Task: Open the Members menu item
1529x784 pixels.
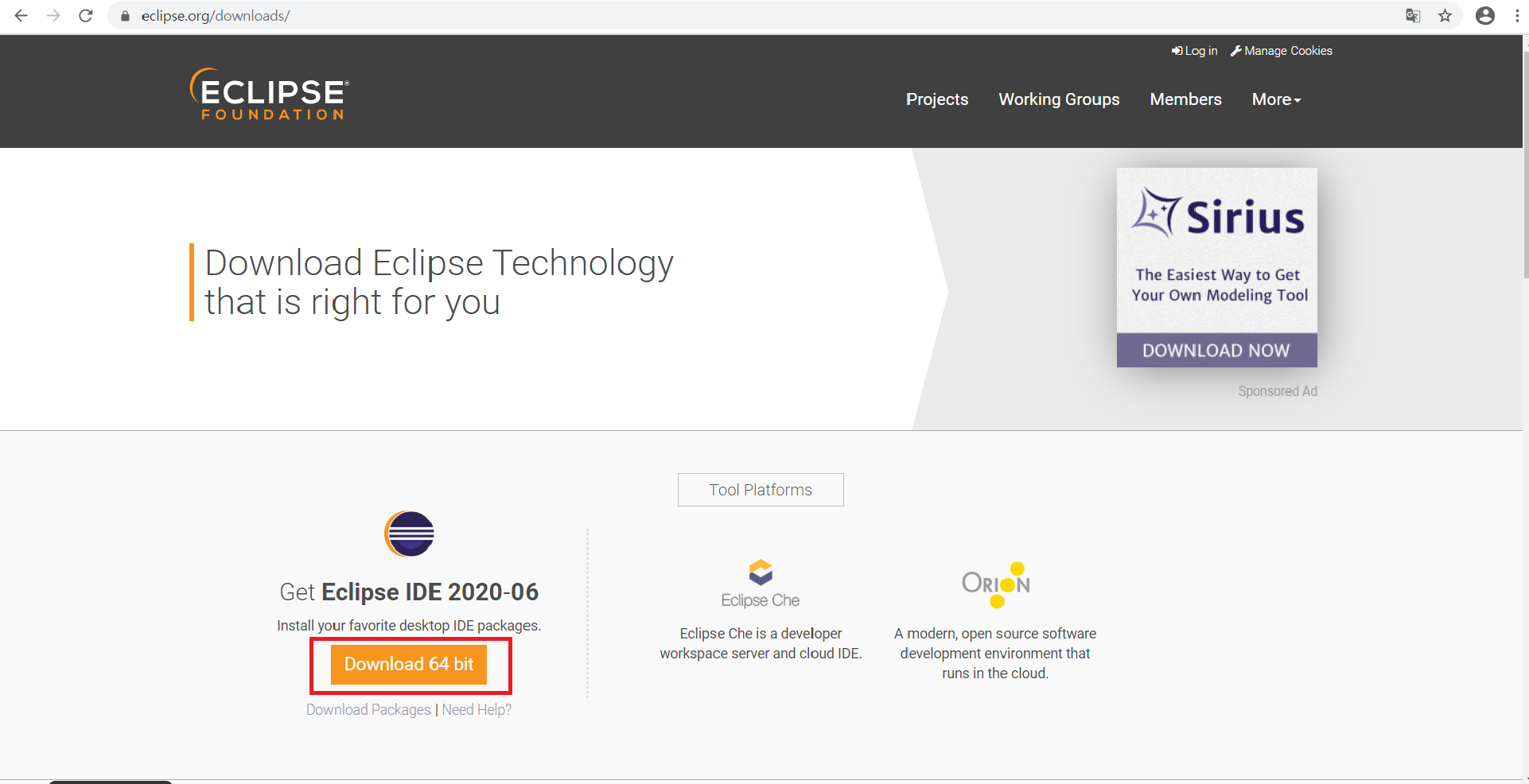Action: click(x=1185, y=99)
